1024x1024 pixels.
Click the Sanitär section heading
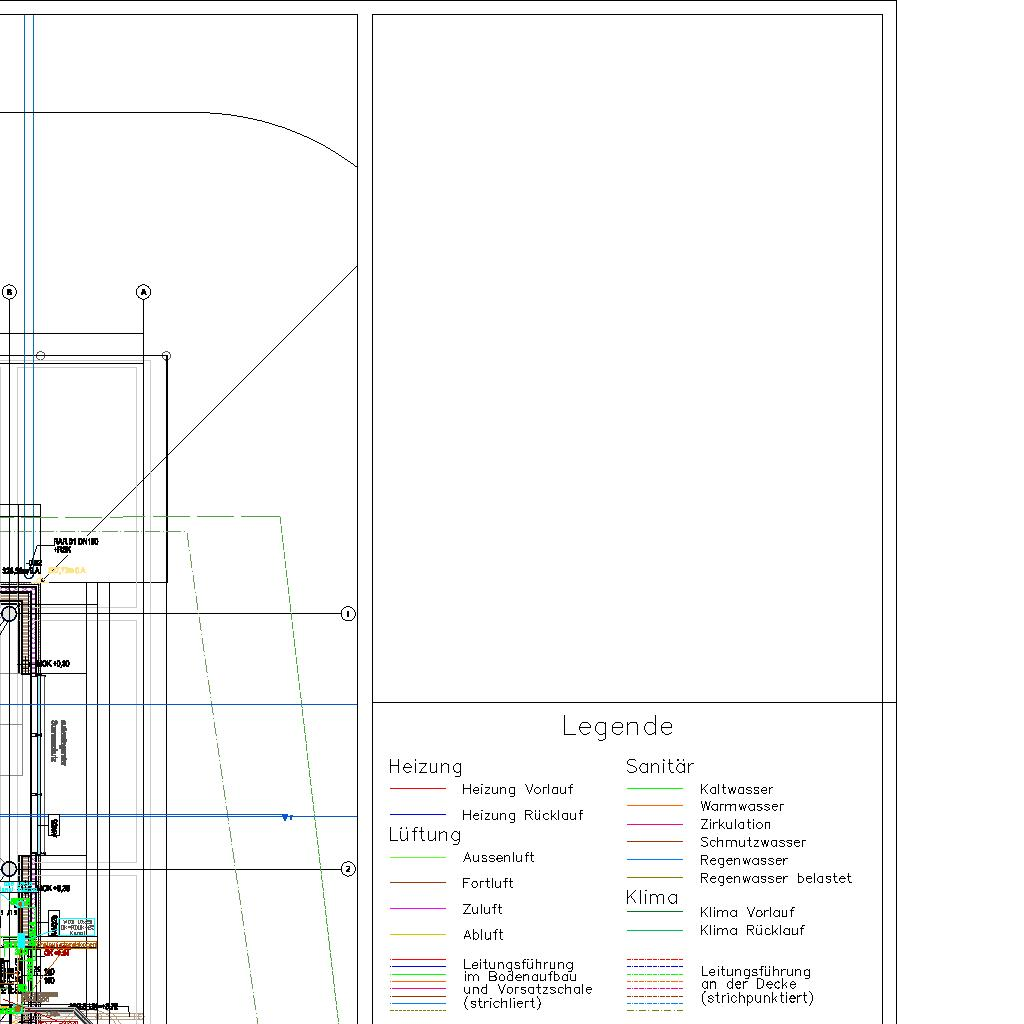coord(659,767)
